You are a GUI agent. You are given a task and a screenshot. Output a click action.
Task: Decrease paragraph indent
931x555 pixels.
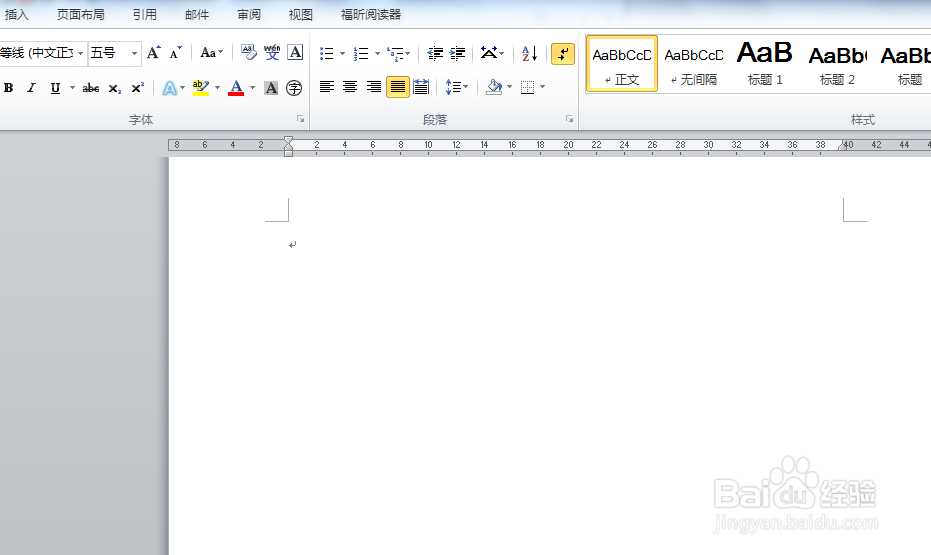click(x=435, y=53)
